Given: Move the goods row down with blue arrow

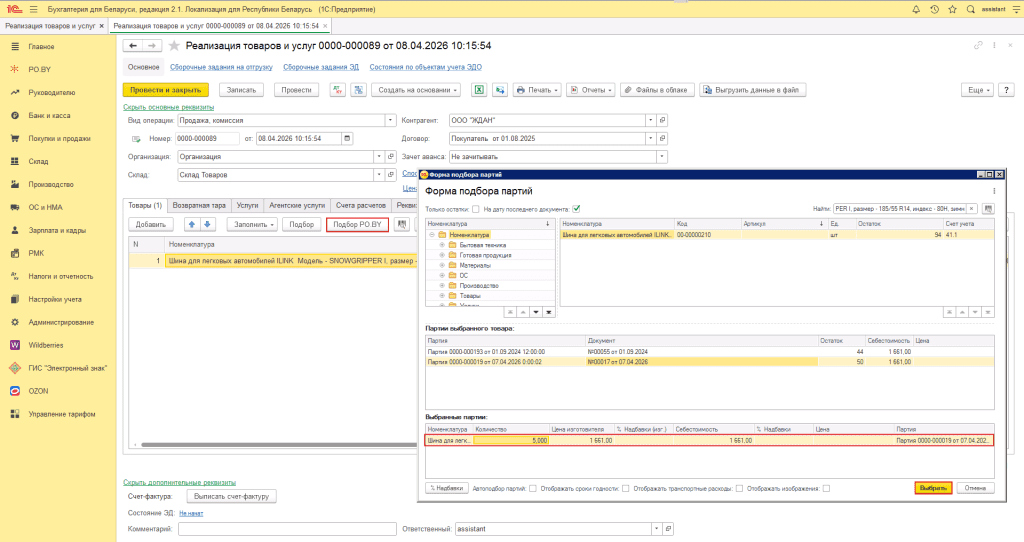Looking at the screenshot, I should [x=207, y=225].
